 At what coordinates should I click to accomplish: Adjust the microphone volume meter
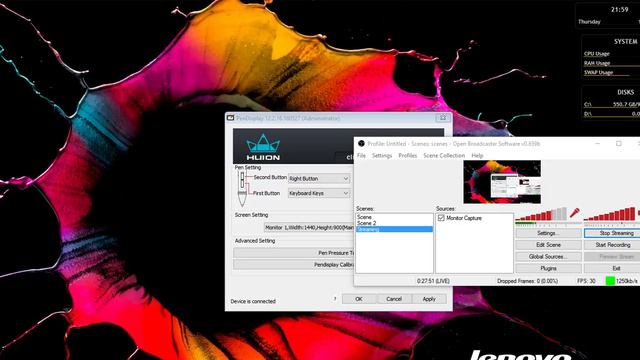[541, 215]
